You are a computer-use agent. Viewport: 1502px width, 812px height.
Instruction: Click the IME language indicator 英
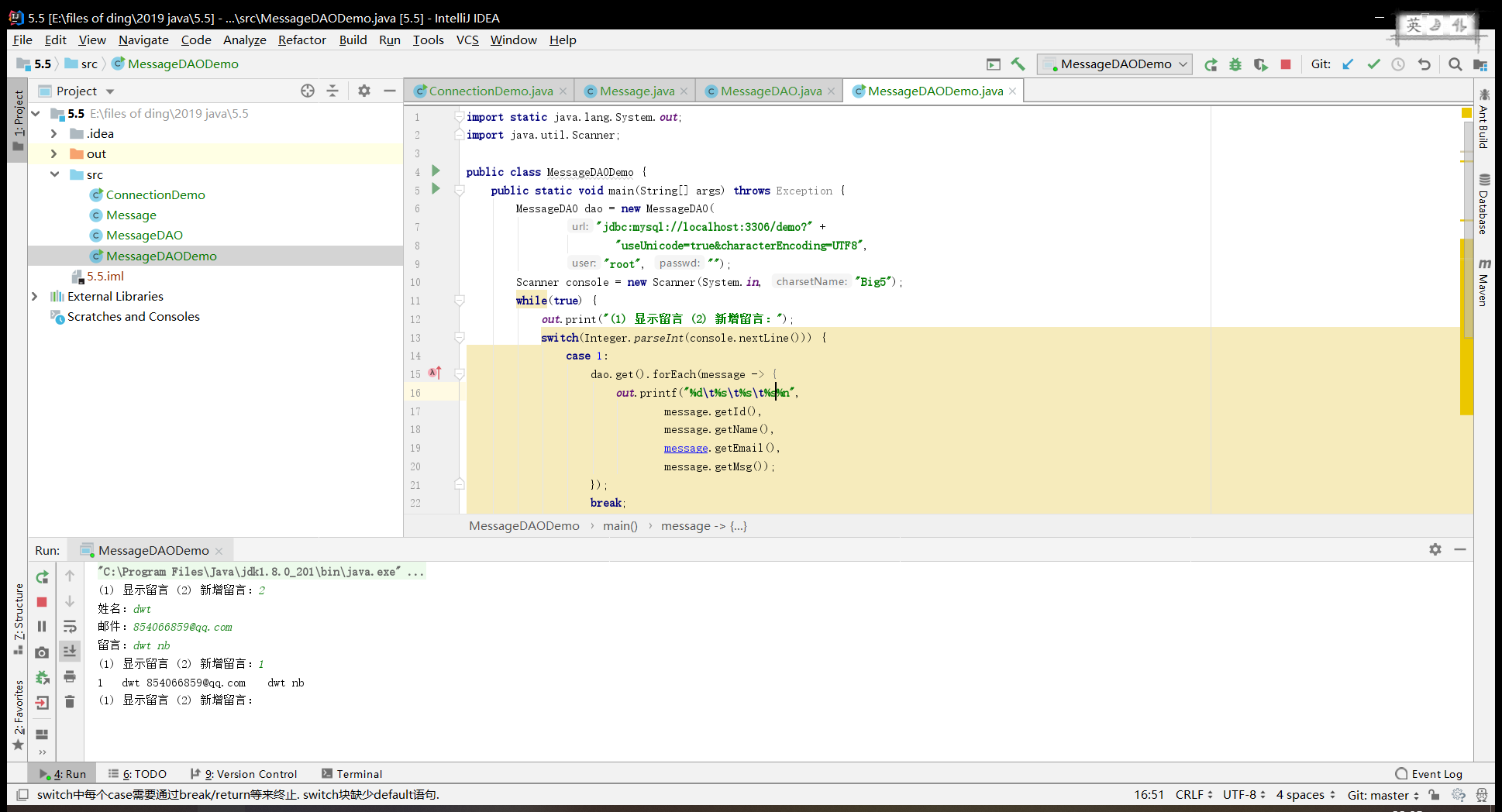(1414, 25)
